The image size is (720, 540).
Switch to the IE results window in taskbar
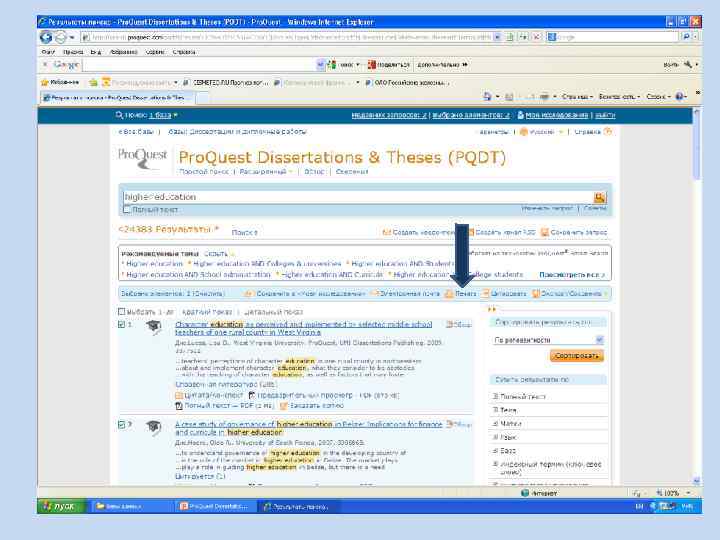point(296,506)
